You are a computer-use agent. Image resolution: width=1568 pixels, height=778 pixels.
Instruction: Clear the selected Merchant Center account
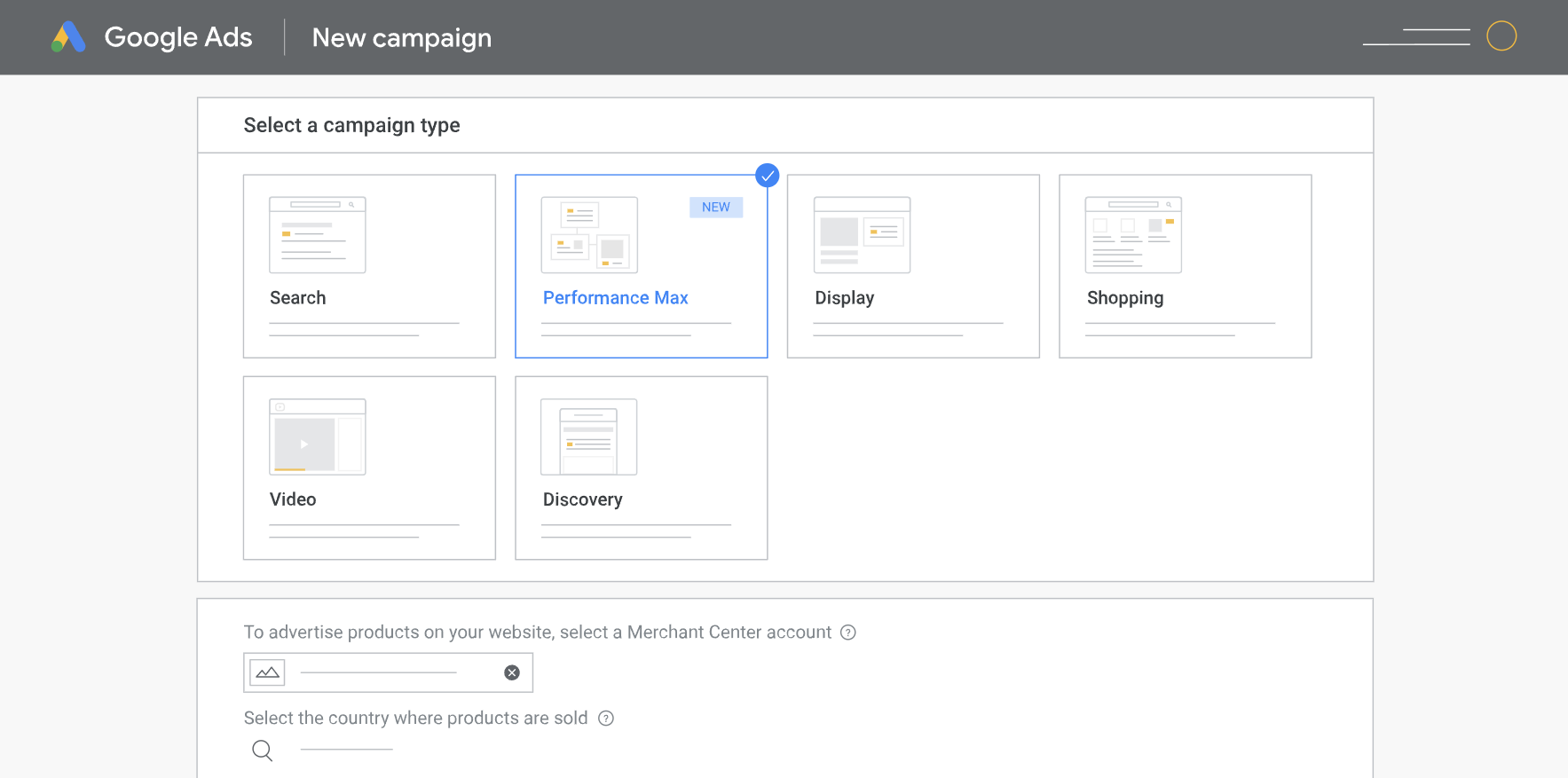point(512,672)
